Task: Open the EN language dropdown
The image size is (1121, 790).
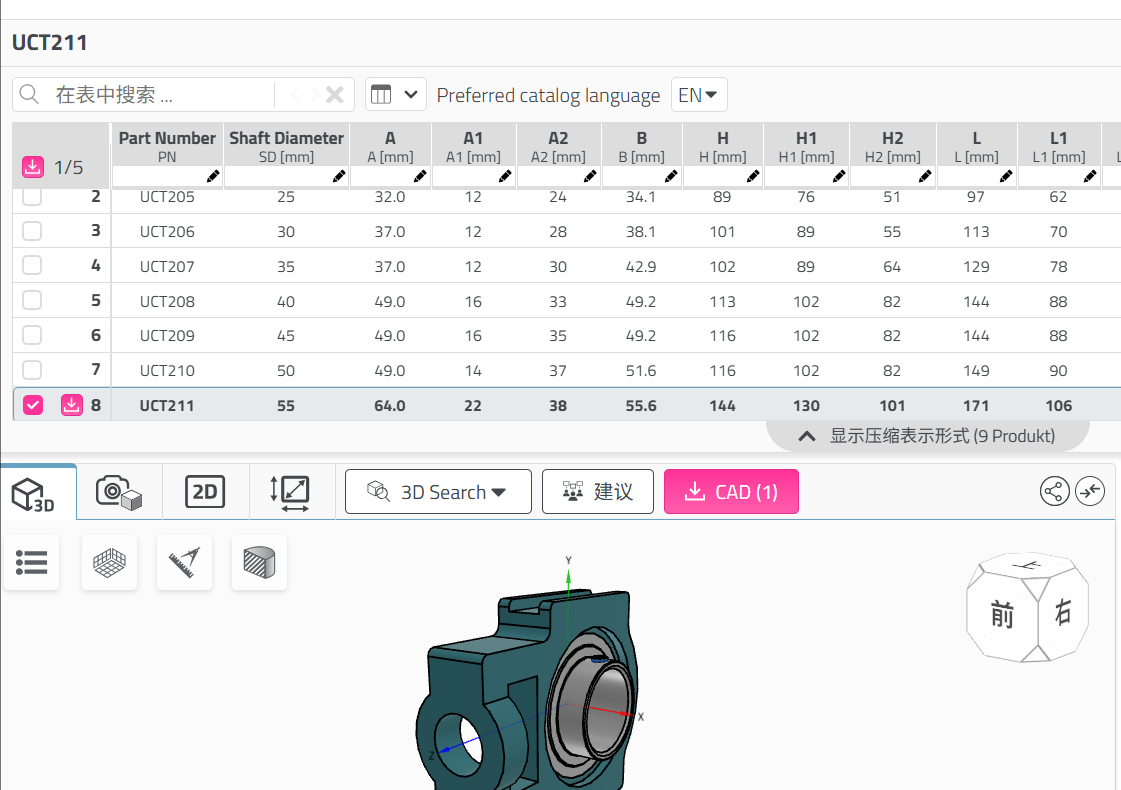Action: pyautogui.click(x=698, y=95)
